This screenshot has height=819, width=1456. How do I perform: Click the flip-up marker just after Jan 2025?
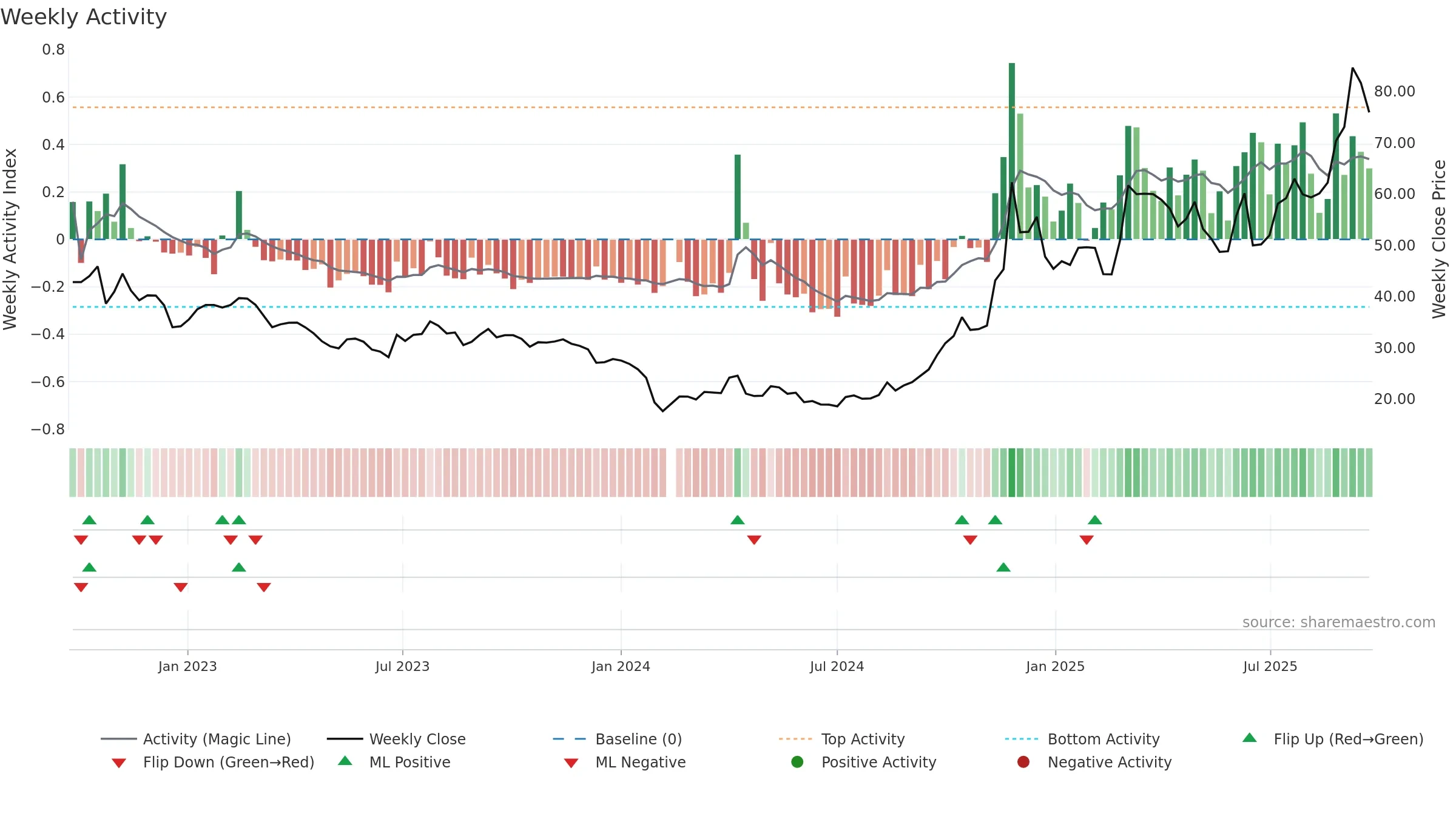point(1094,520)
